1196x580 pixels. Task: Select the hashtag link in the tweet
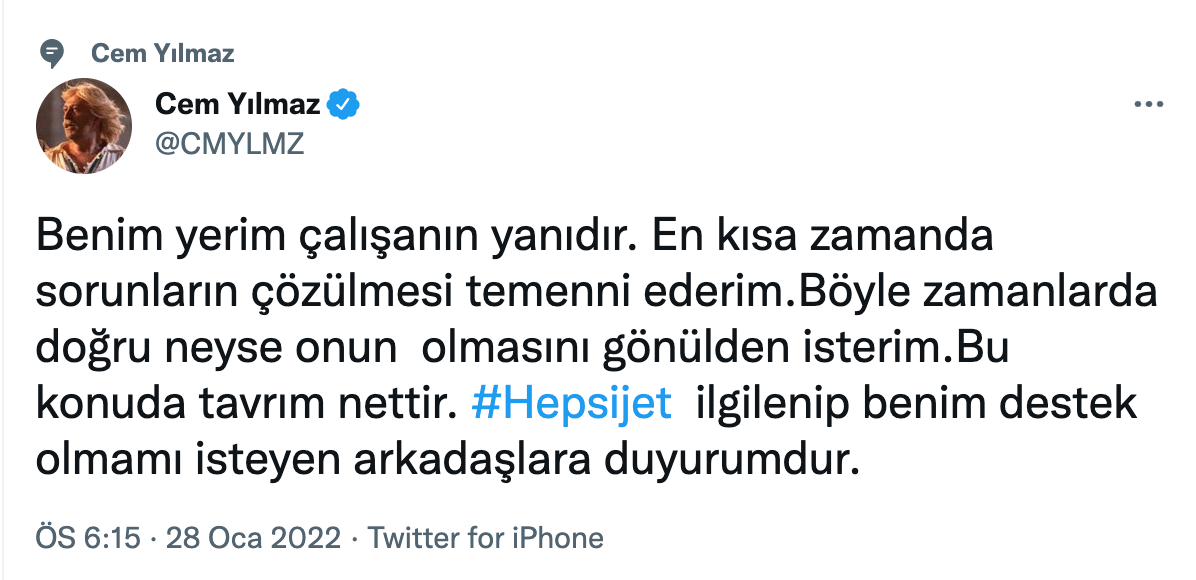tap(571, 403)
